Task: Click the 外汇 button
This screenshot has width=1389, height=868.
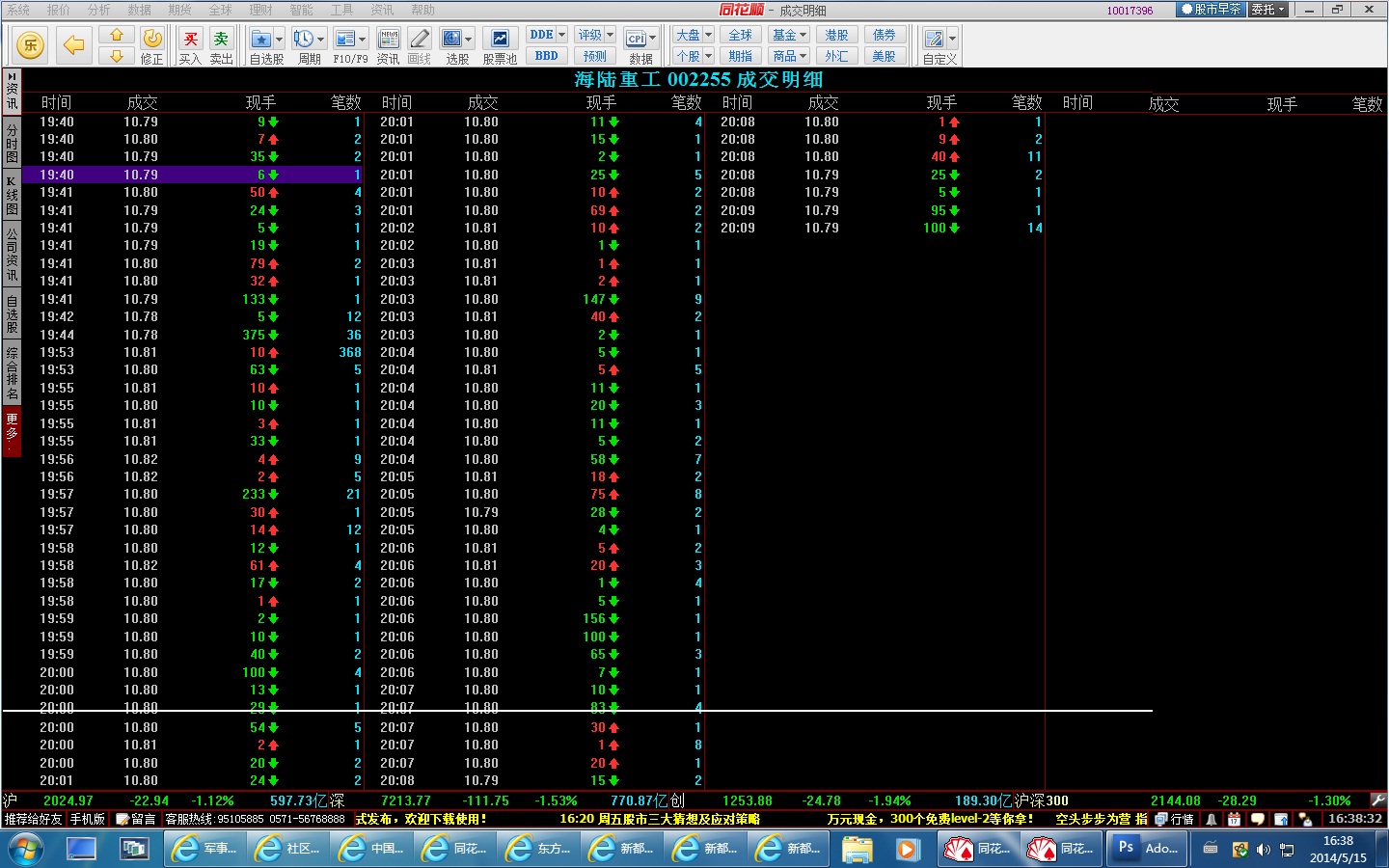Action: [x=836, y=56]
